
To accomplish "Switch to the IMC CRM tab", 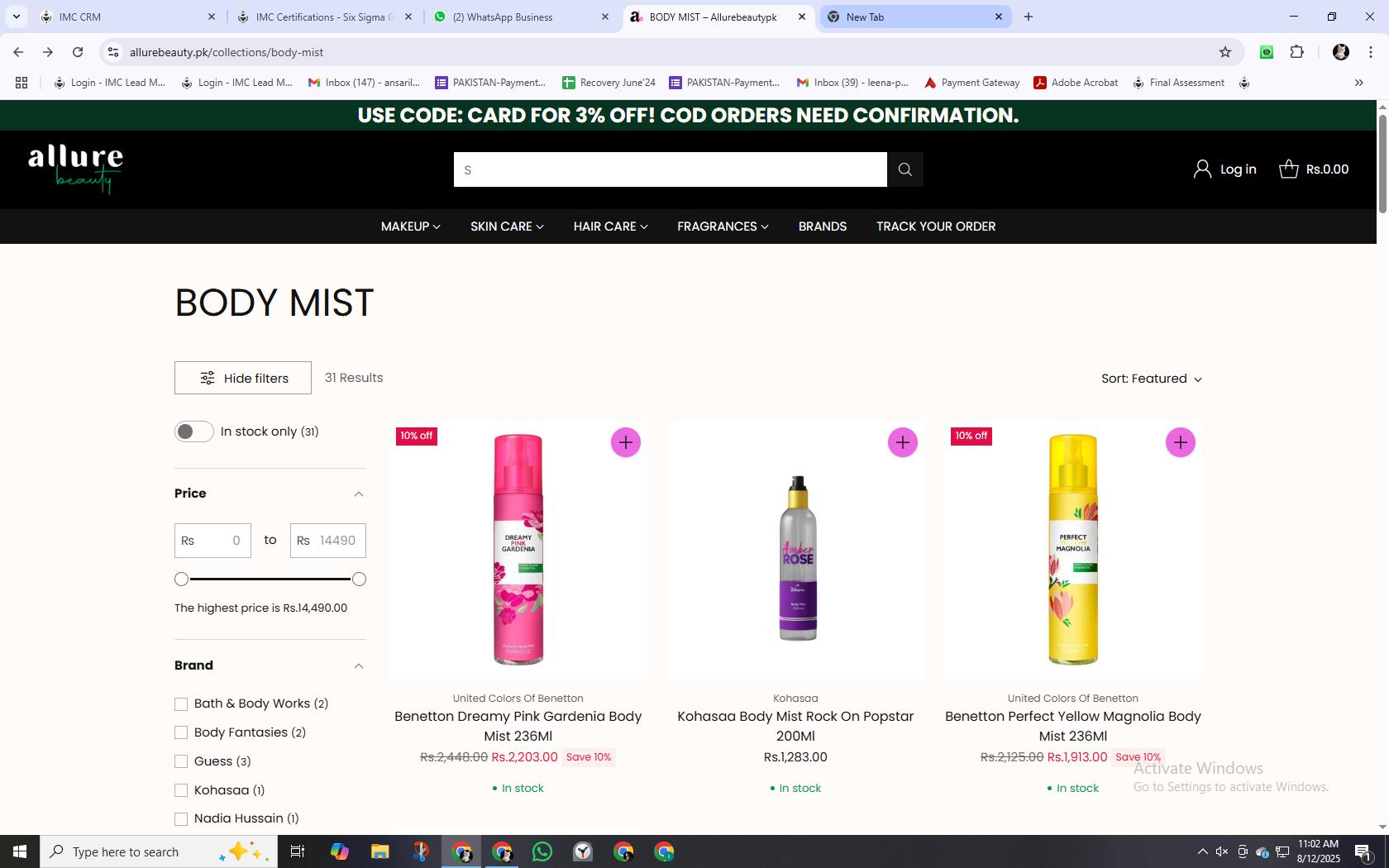I will 124,17.
